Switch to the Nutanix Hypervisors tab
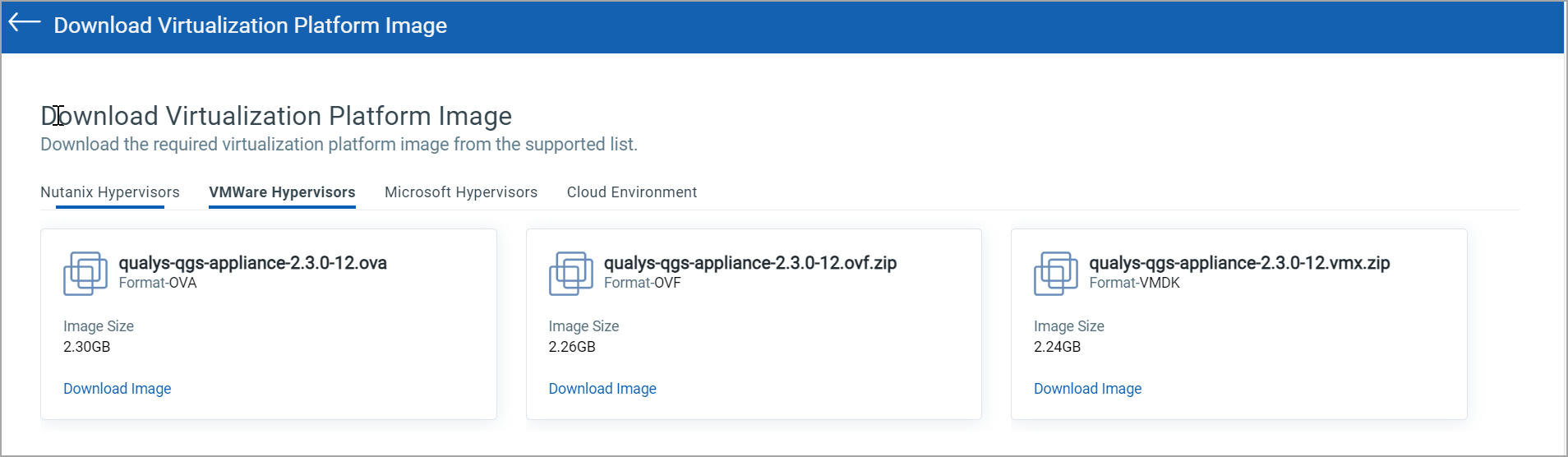Viewport: 1568px width, 457px height. click(x=110, y=192)
